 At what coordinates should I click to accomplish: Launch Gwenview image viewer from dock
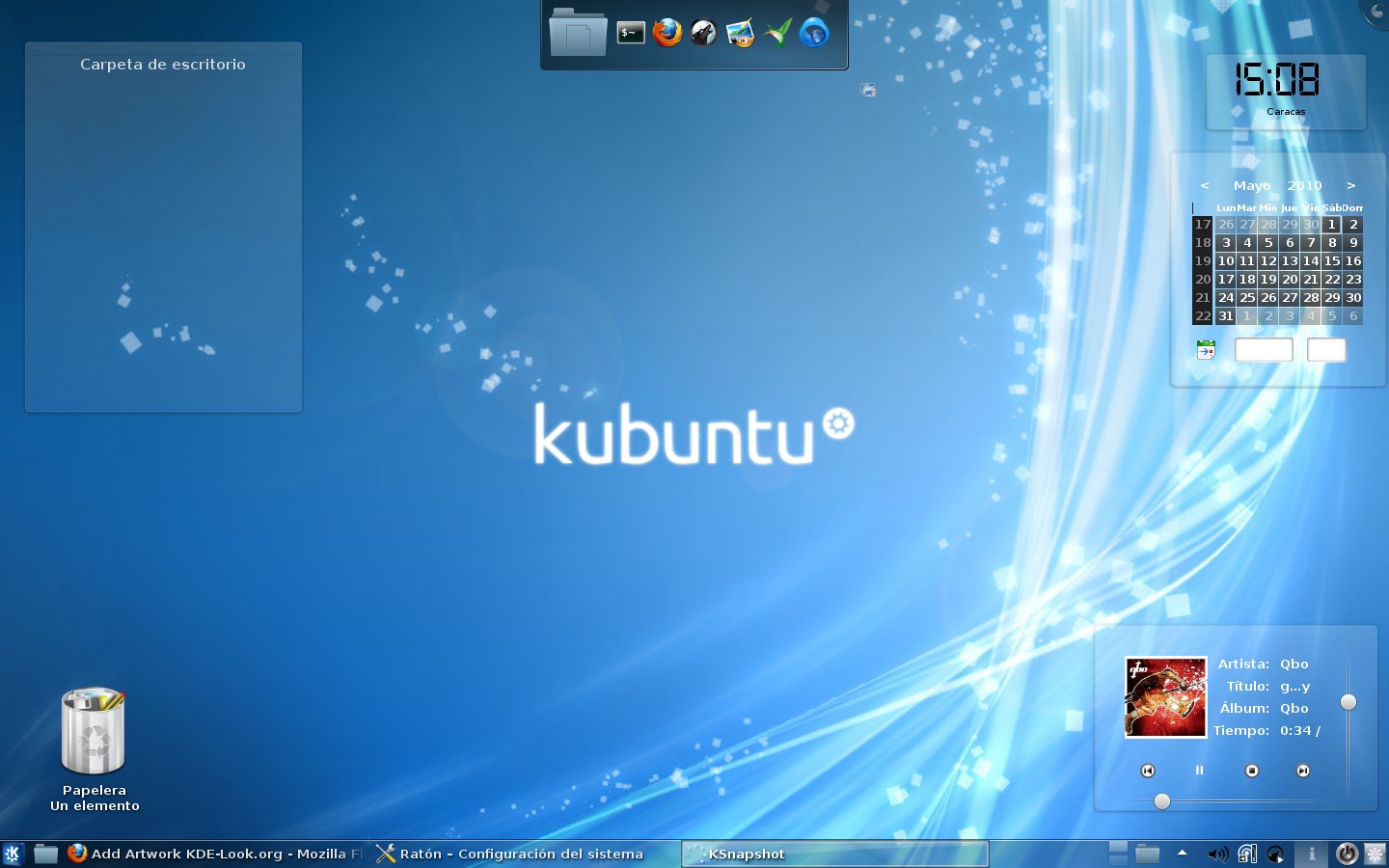741,33
